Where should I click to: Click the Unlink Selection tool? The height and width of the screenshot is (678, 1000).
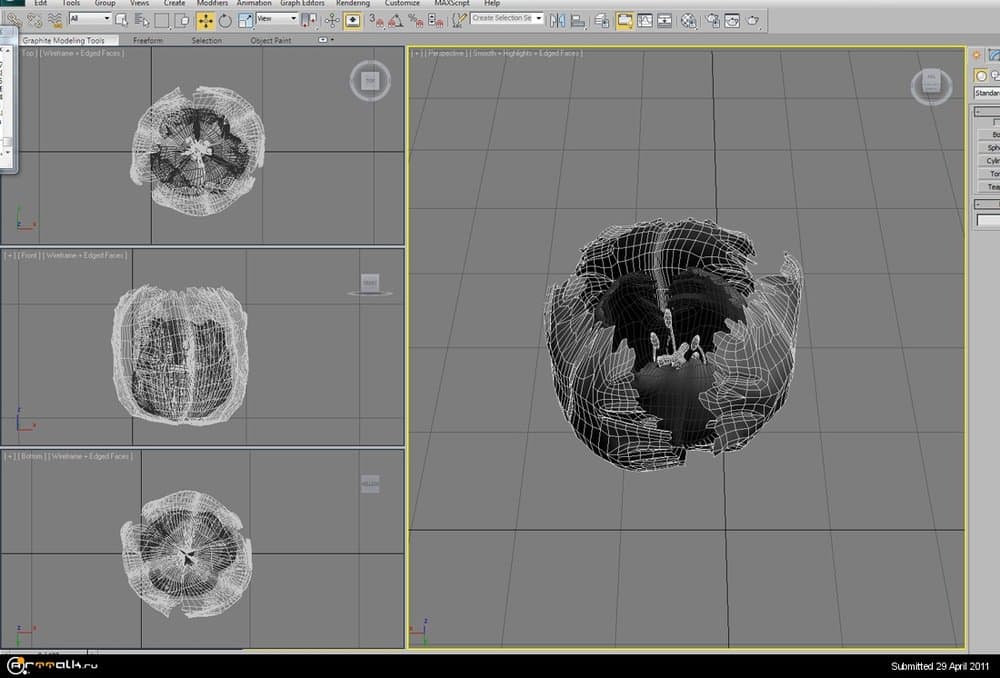[34, 20]
